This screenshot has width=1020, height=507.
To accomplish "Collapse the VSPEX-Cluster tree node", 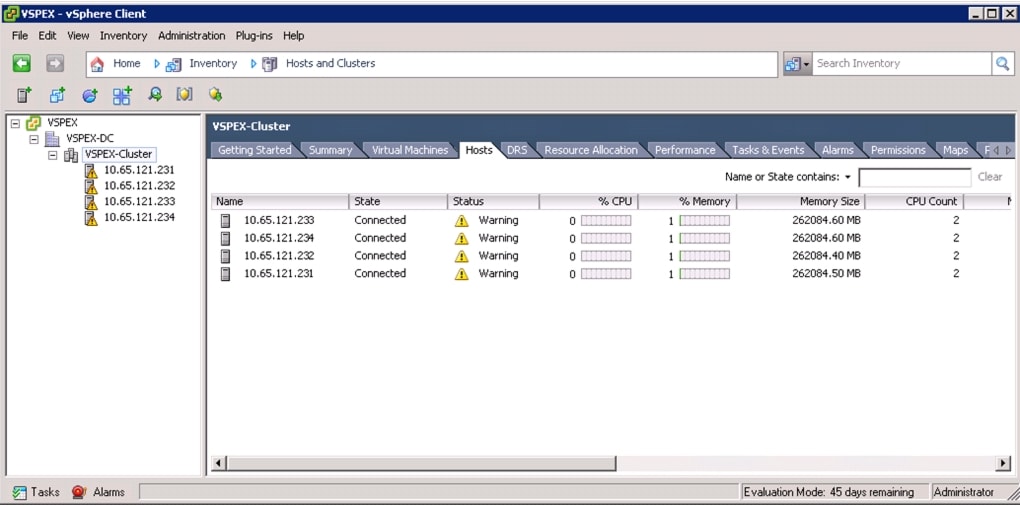I will click(53, 155).
